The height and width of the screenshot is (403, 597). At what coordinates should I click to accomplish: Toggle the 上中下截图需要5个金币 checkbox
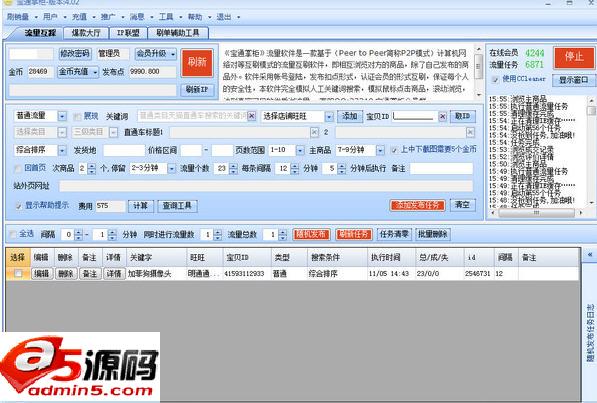[x=394, y=150]
